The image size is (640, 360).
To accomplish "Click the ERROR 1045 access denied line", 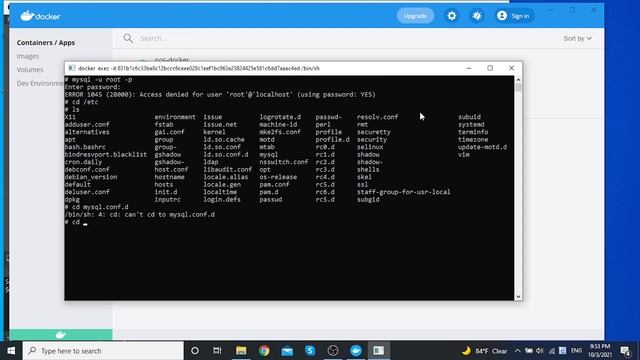I will click(x=220, y=95).
